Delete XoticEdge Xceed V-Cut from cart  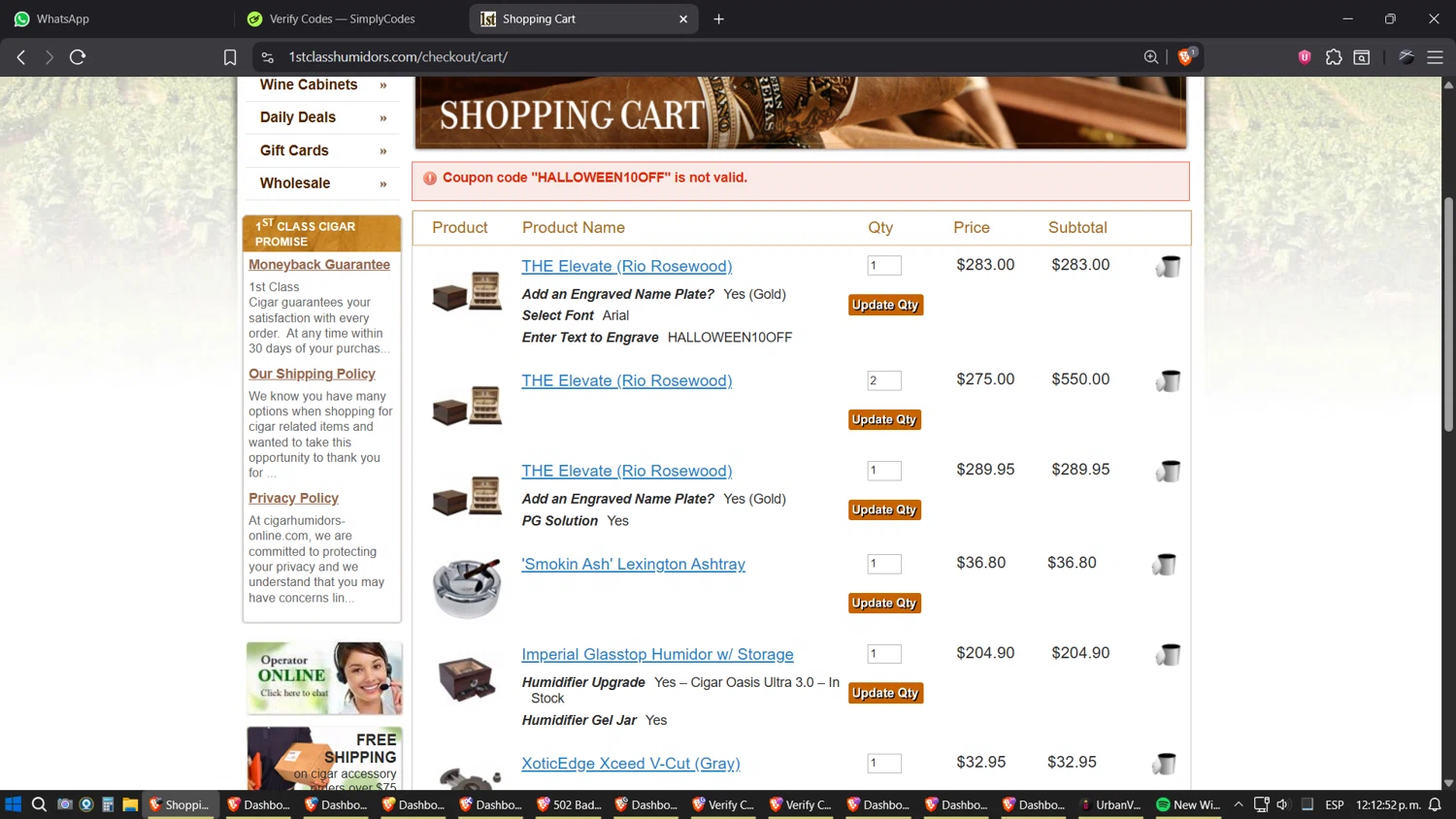coord(1165,764)
